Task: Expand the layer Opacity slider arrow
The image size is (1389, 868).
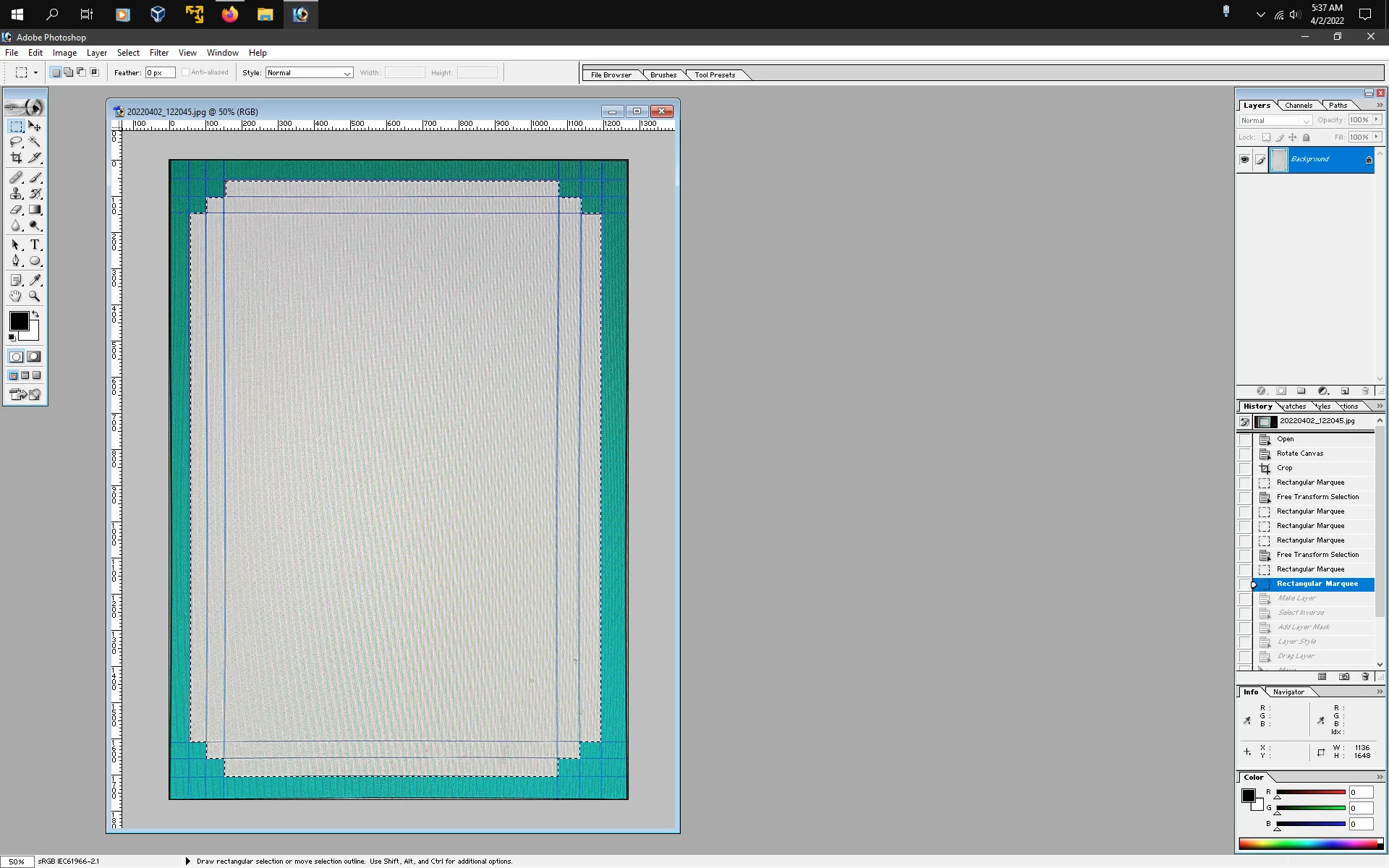Action: pos(1377,120)
